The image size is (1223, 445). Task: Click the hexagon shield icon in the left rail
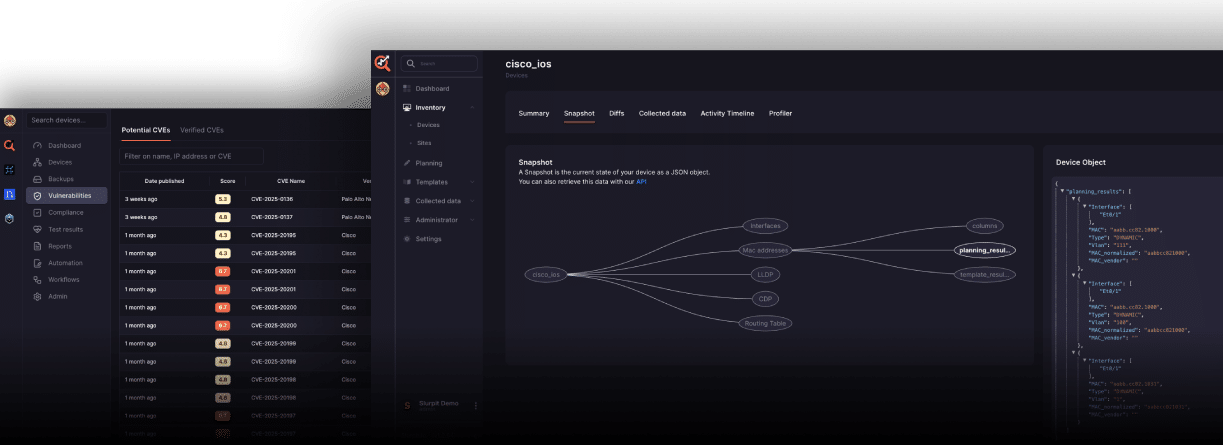(10, 217)
